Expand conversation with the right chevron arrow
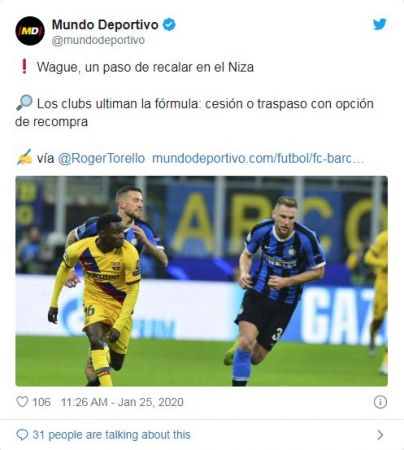Viewport: 404px width, 450px height. pyautogui.click(x=380, y=435)
